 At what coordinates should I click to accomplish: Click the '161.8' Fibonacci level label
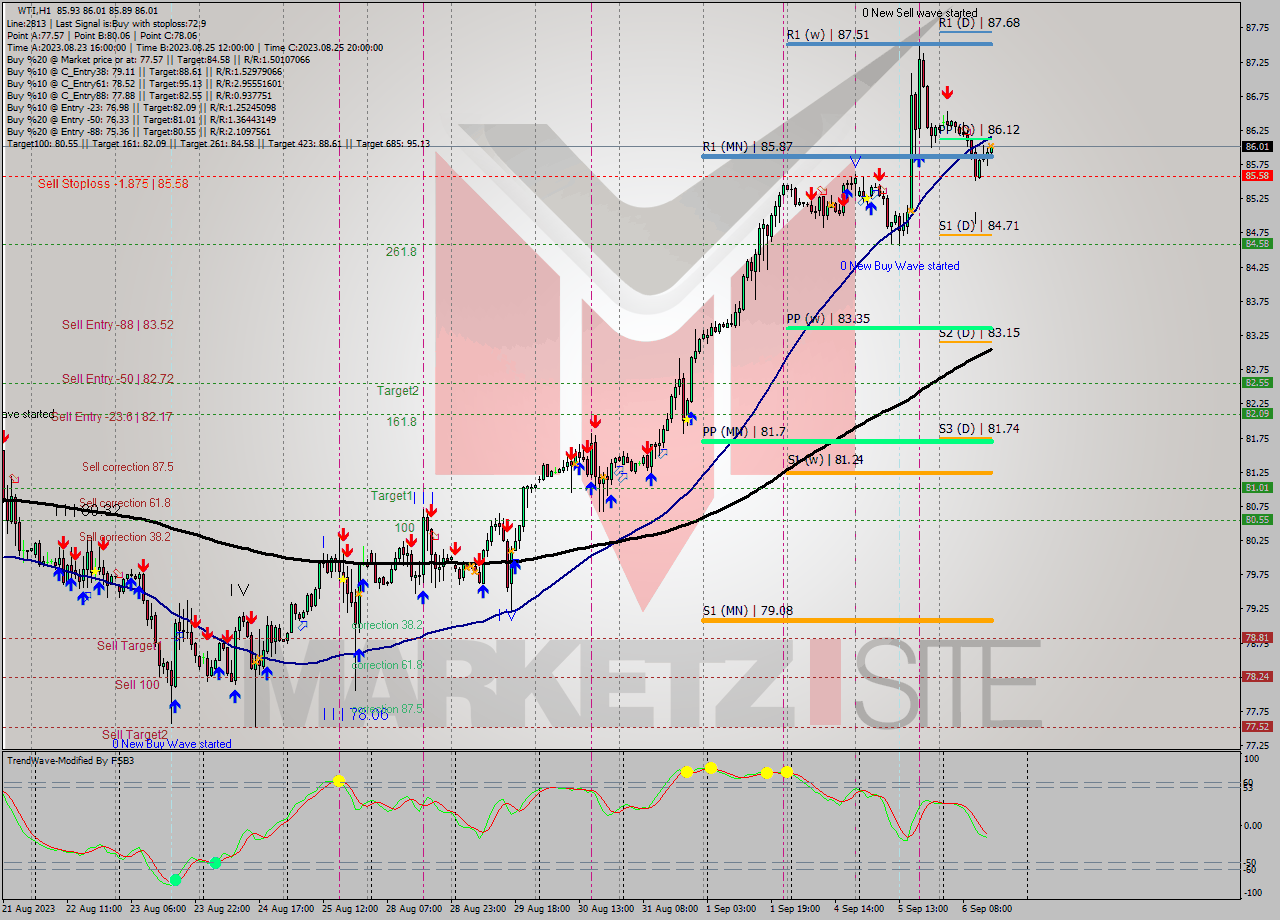click(x=401, y=422)
